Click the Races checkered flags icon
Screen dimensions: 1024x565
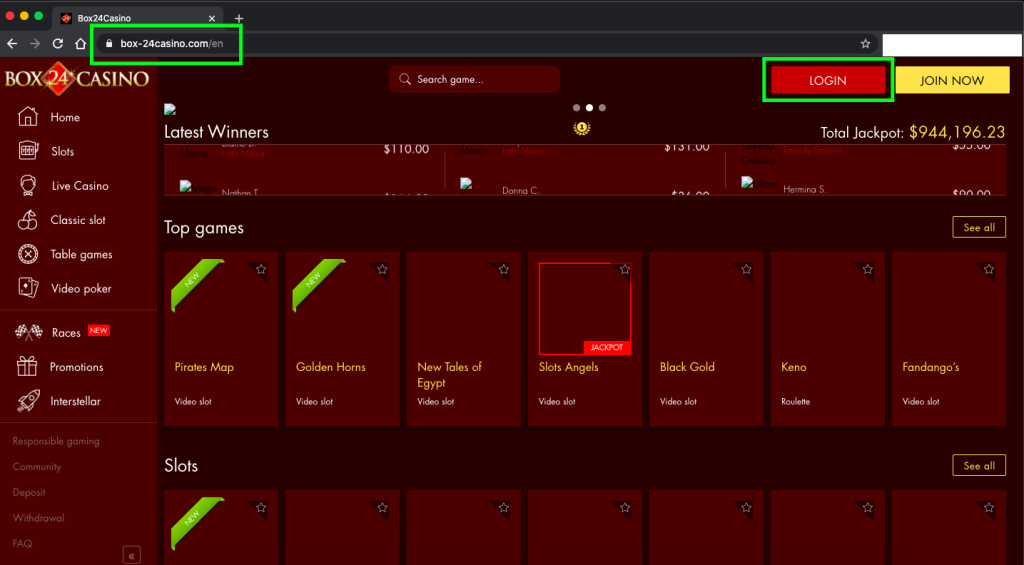coord(29,332)
